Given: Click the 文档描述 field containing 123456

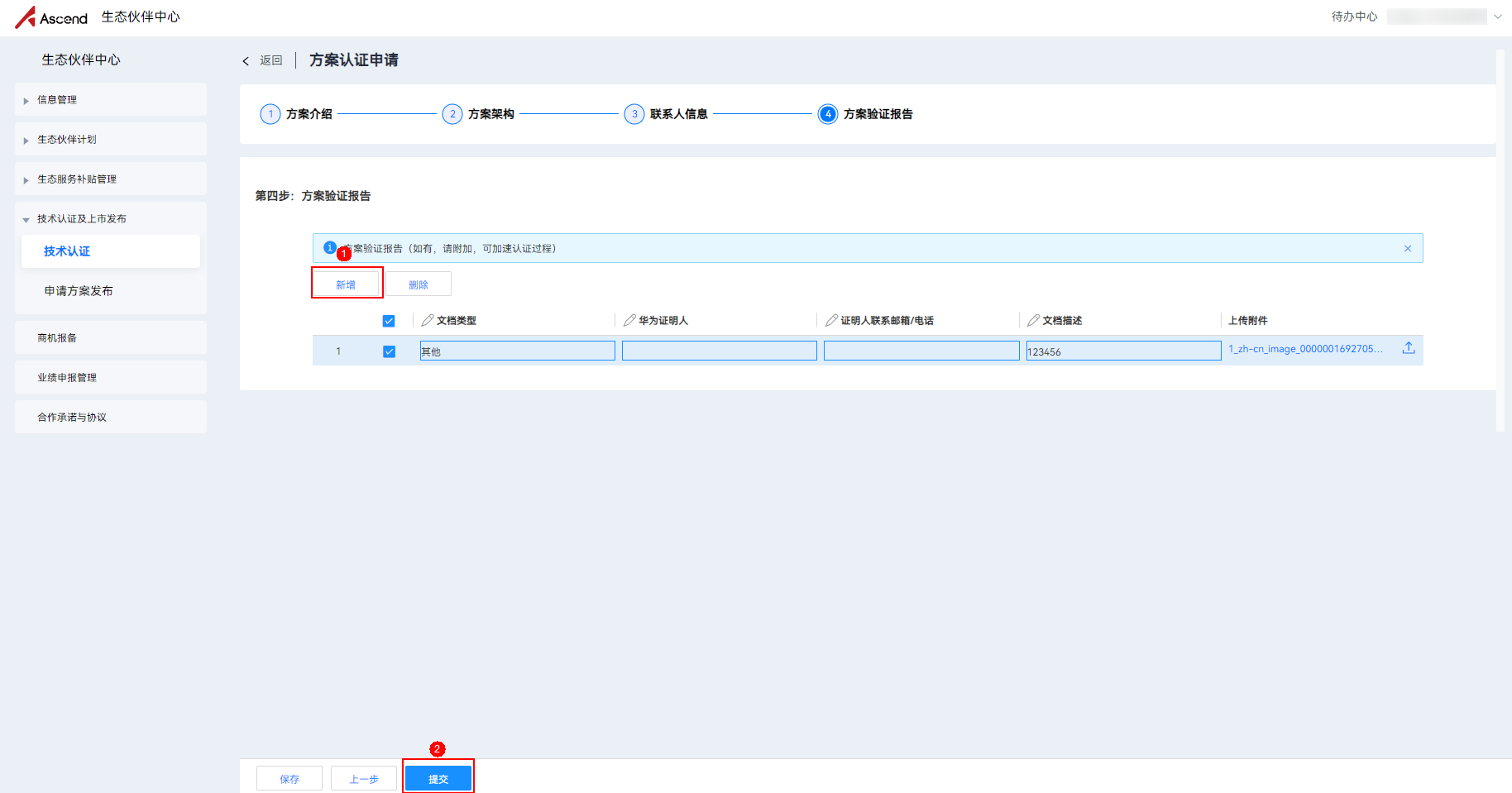Looking at the screenshot, I should [1124, 351].
